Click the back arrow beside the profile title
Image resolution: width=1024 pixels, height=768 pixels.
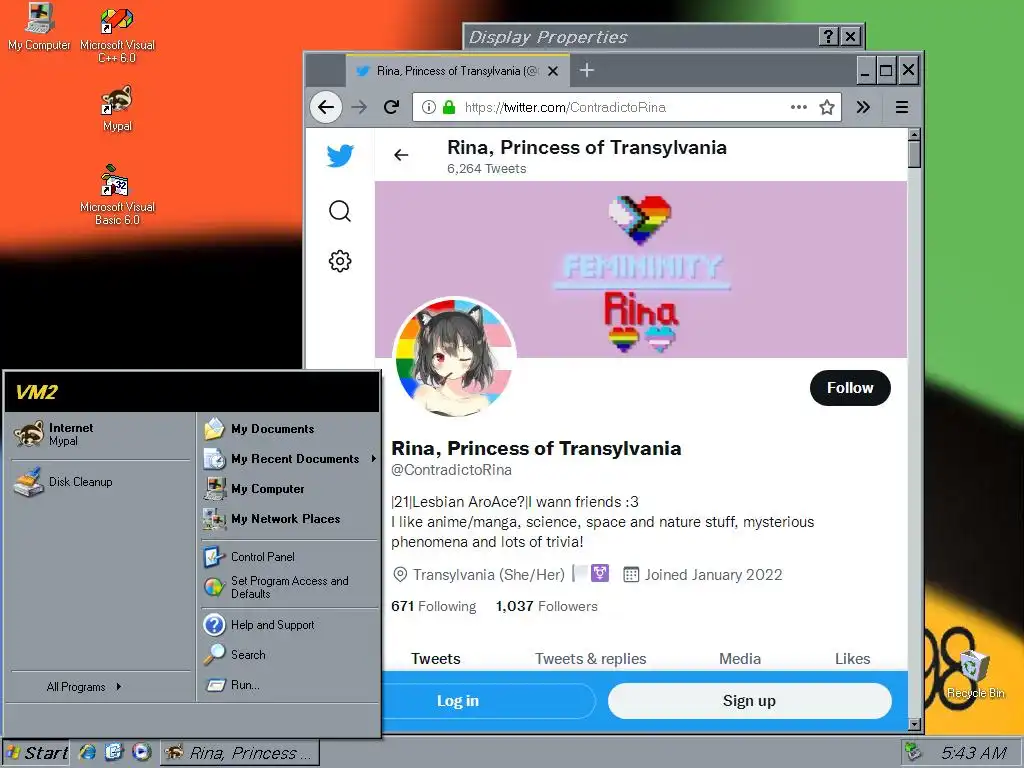(401, 155)
